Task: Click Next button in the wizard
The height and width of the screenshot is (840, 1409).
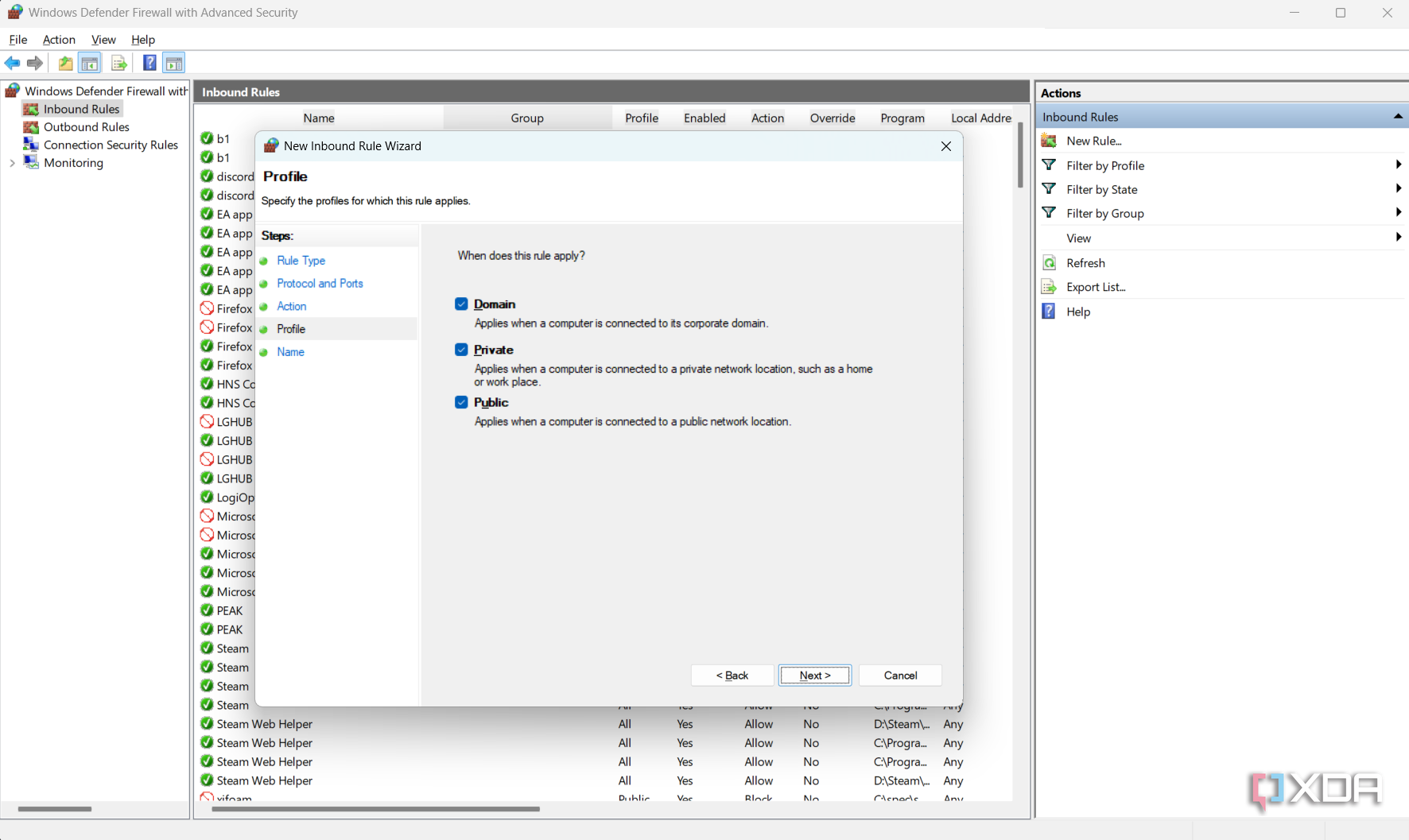Action: (x=814, y=675)
